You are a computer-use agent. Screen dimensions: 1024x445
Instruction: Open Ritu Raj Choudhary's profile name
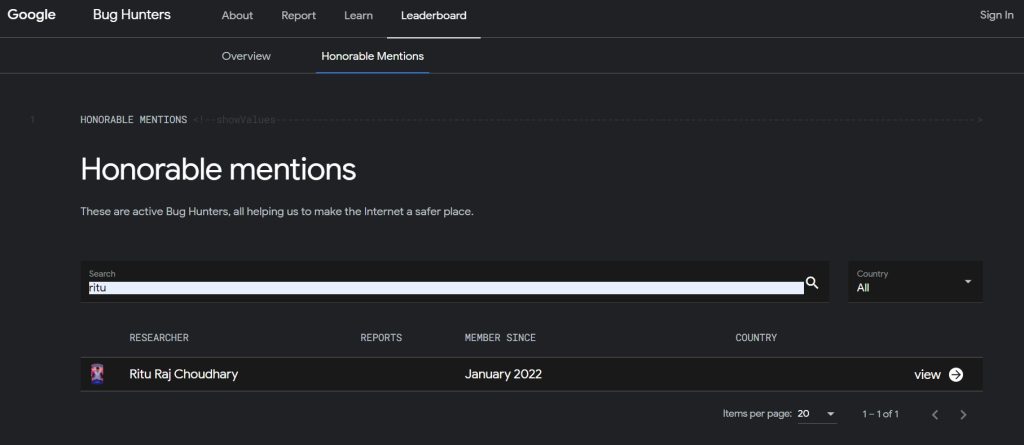click(183, 374)
